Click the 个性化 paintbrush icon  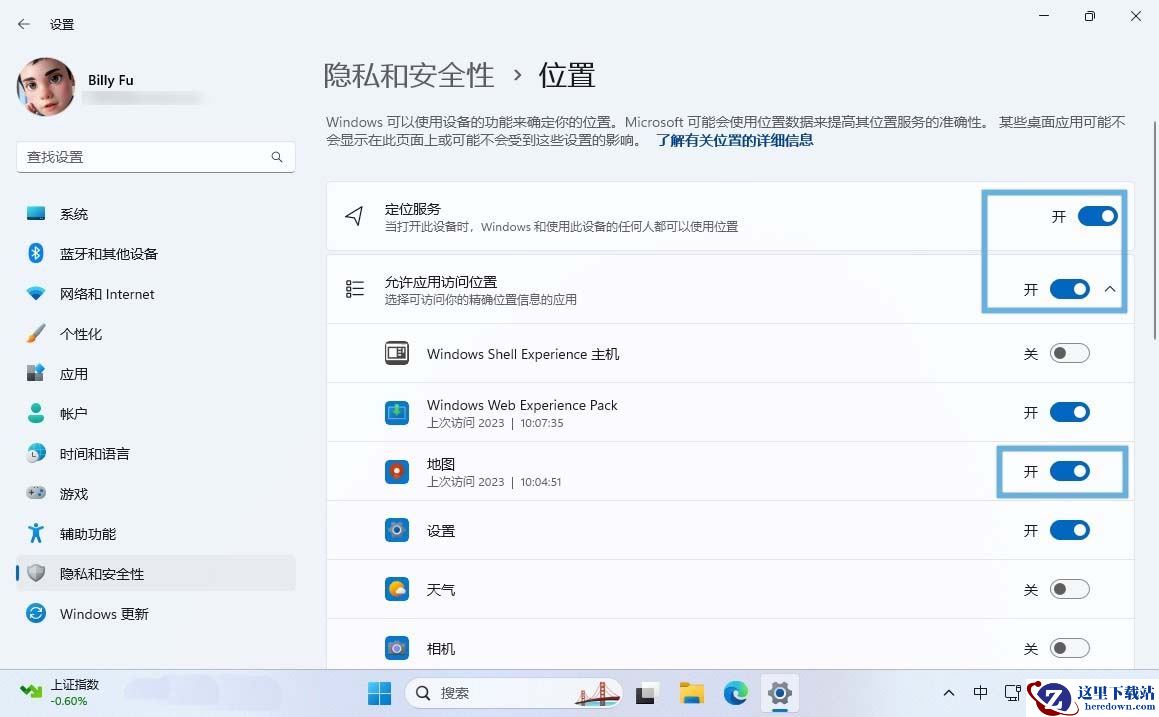pyautogui.click(x=35, y=333)
